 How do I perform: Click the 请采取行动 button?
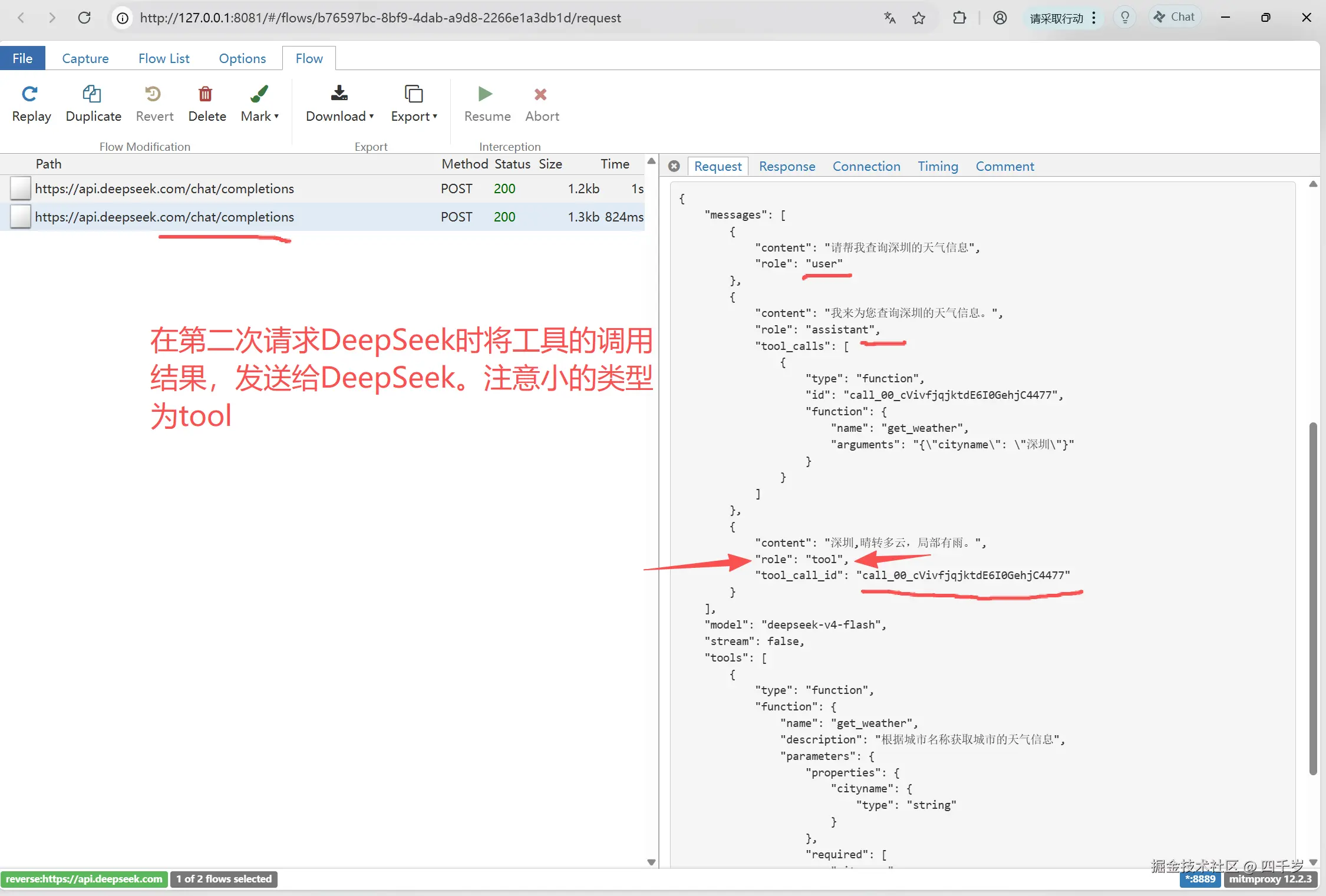(1062, 18)
